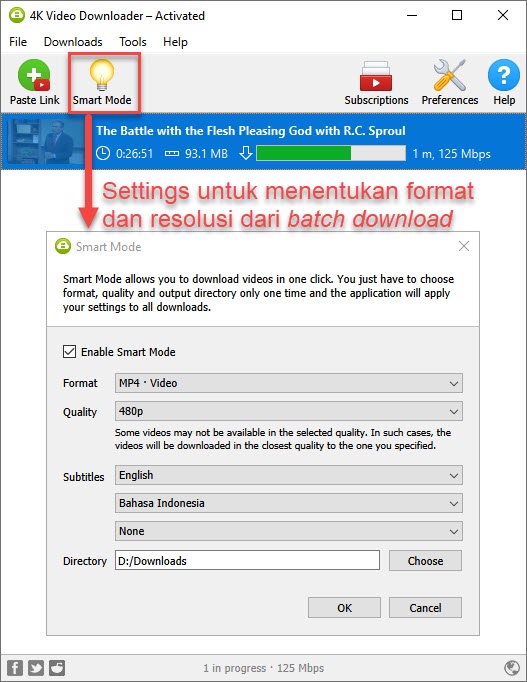Maximize the 4K Video Downloader window
This screenshot has width=527, height=682.
click(x=457, y=15)
